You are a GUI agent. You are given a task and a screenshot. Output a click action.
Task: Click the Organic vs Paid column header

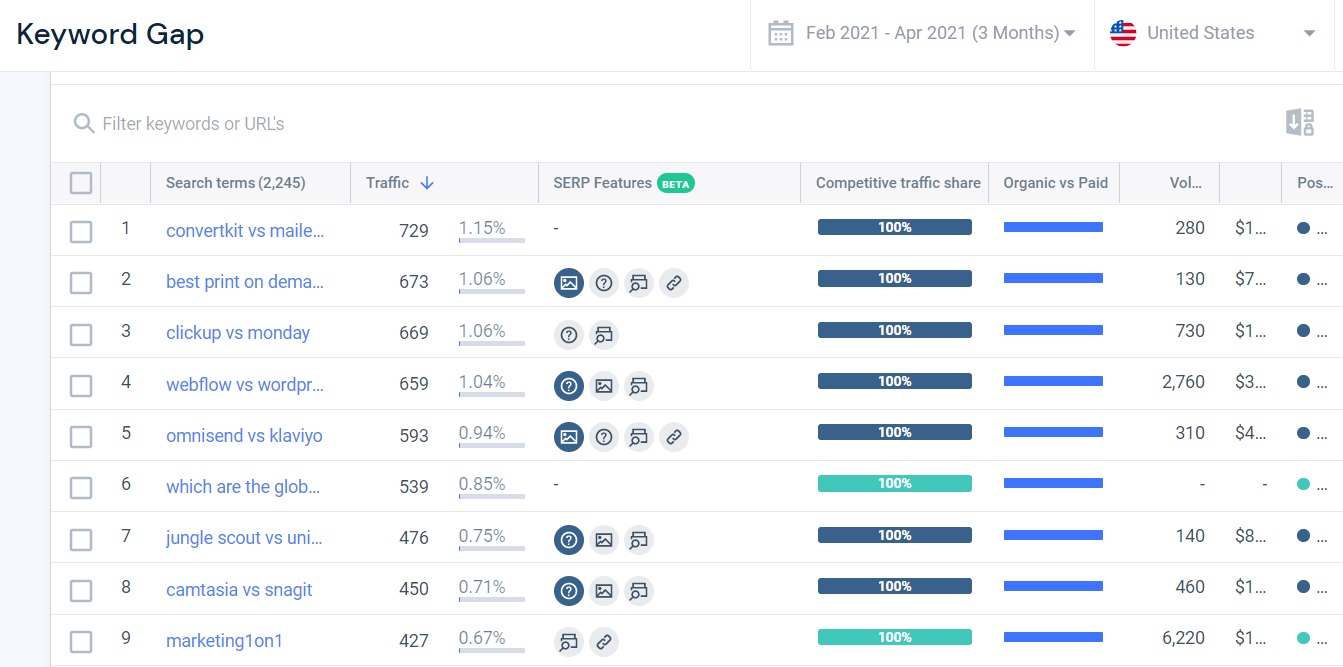pos(1055,183)
